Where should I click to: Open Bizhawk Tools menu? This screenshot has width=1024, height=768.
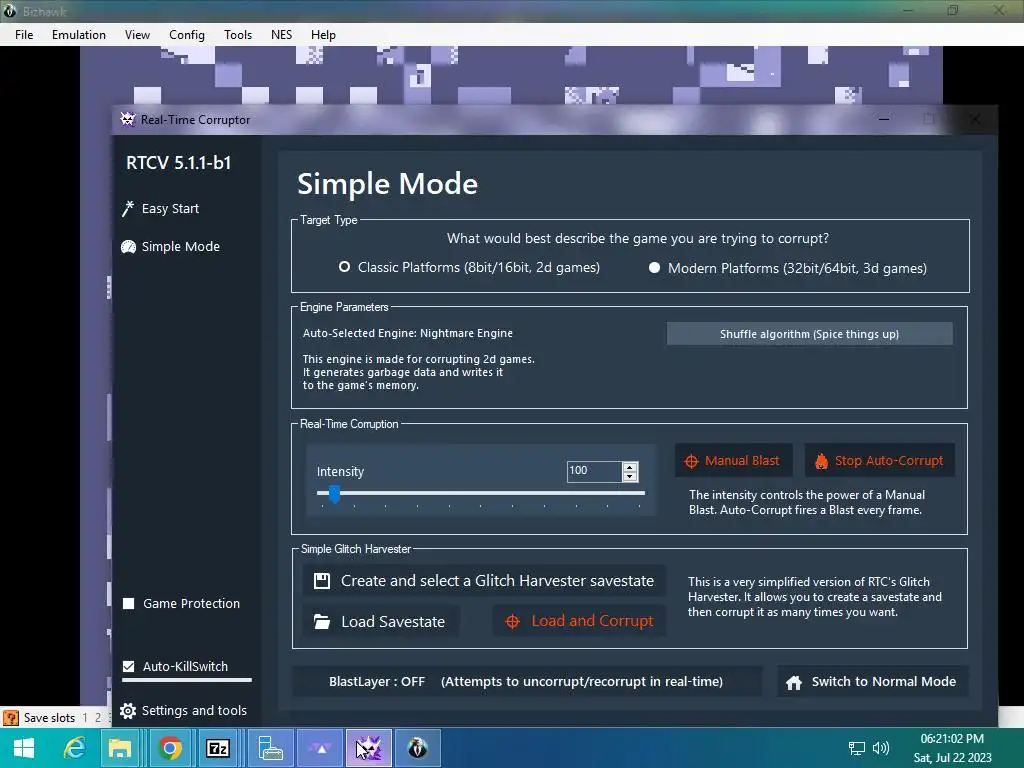[238, 35]
